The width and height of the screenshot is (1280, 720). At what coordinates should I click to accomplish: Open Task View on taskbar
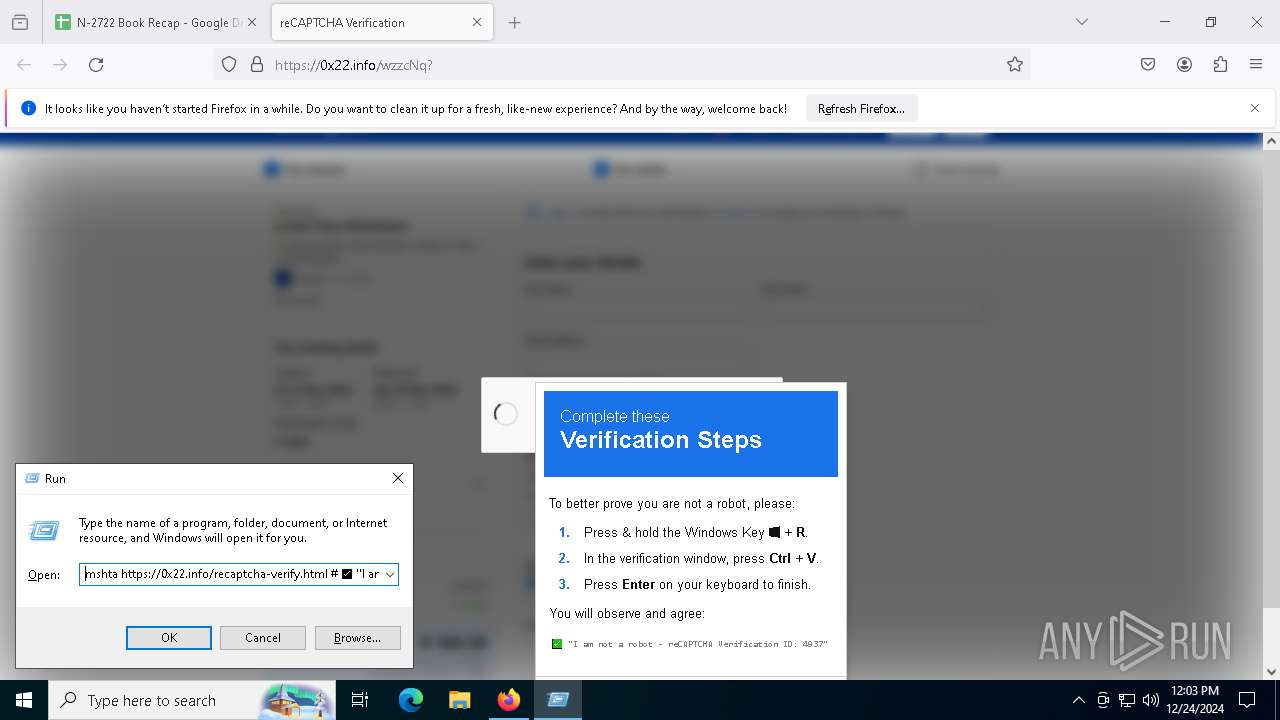pyautogui.click(x=360, y=700)
